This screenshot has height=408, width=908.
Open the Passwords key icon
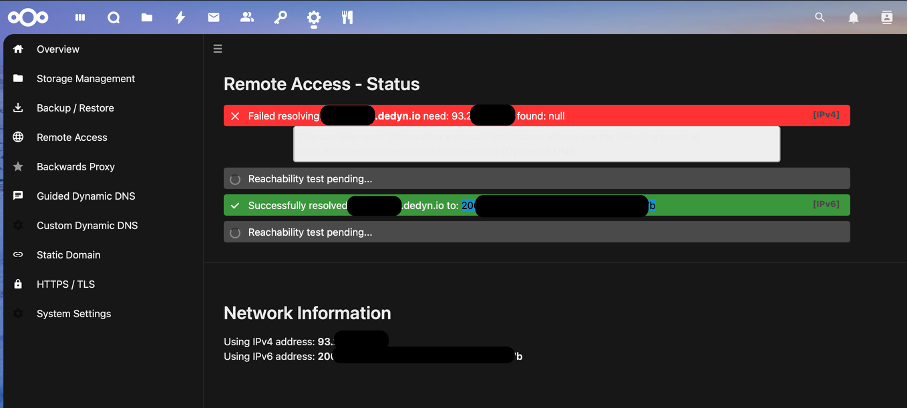(x=280, y=17)
